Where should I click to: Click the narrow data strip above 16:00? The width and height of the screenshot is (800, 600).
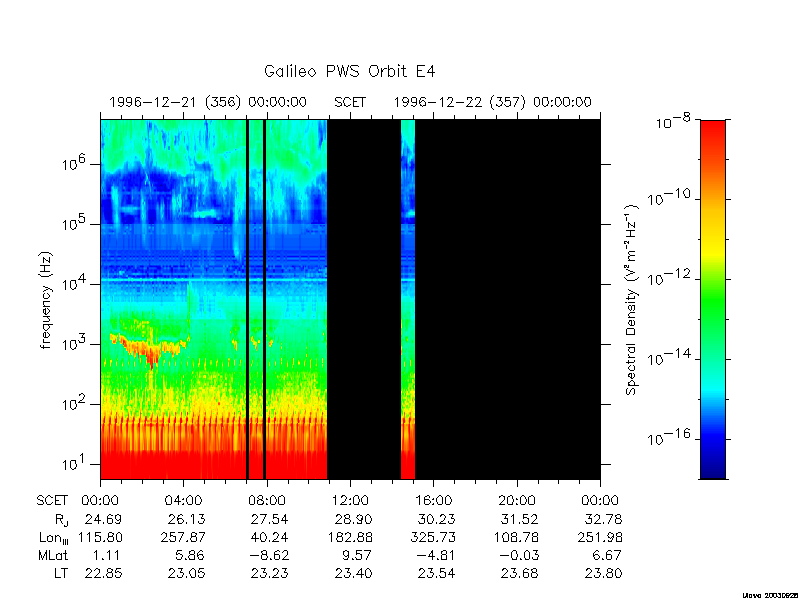408,299
